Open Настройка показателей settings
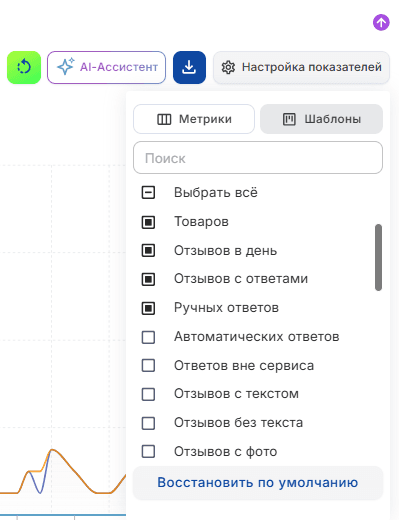Screen dimensions: 399x520 click(x=301, y=67)
